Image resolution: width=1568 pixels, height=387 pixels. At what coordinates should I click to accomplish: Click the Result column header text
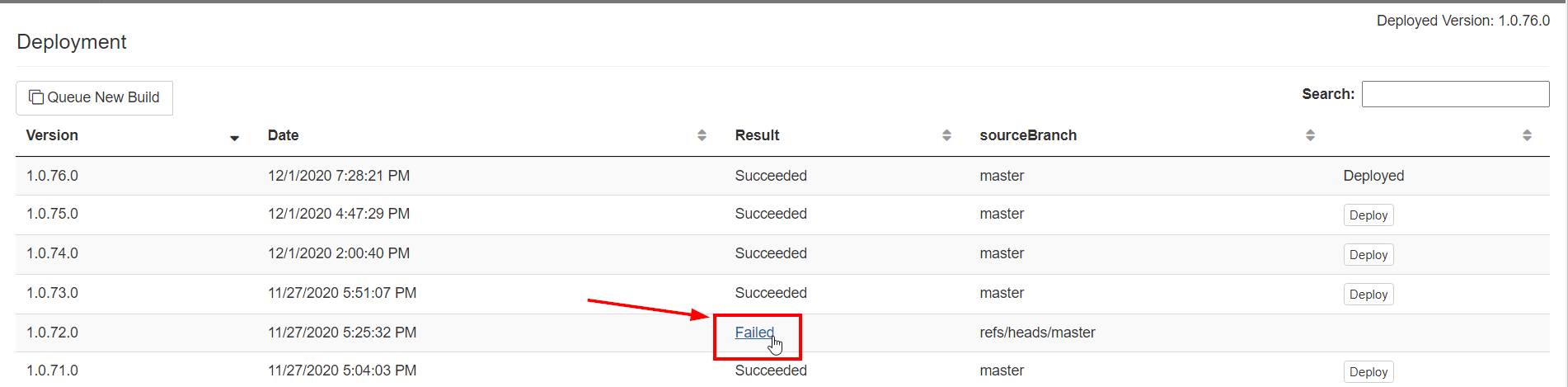[x=757, y=135]
